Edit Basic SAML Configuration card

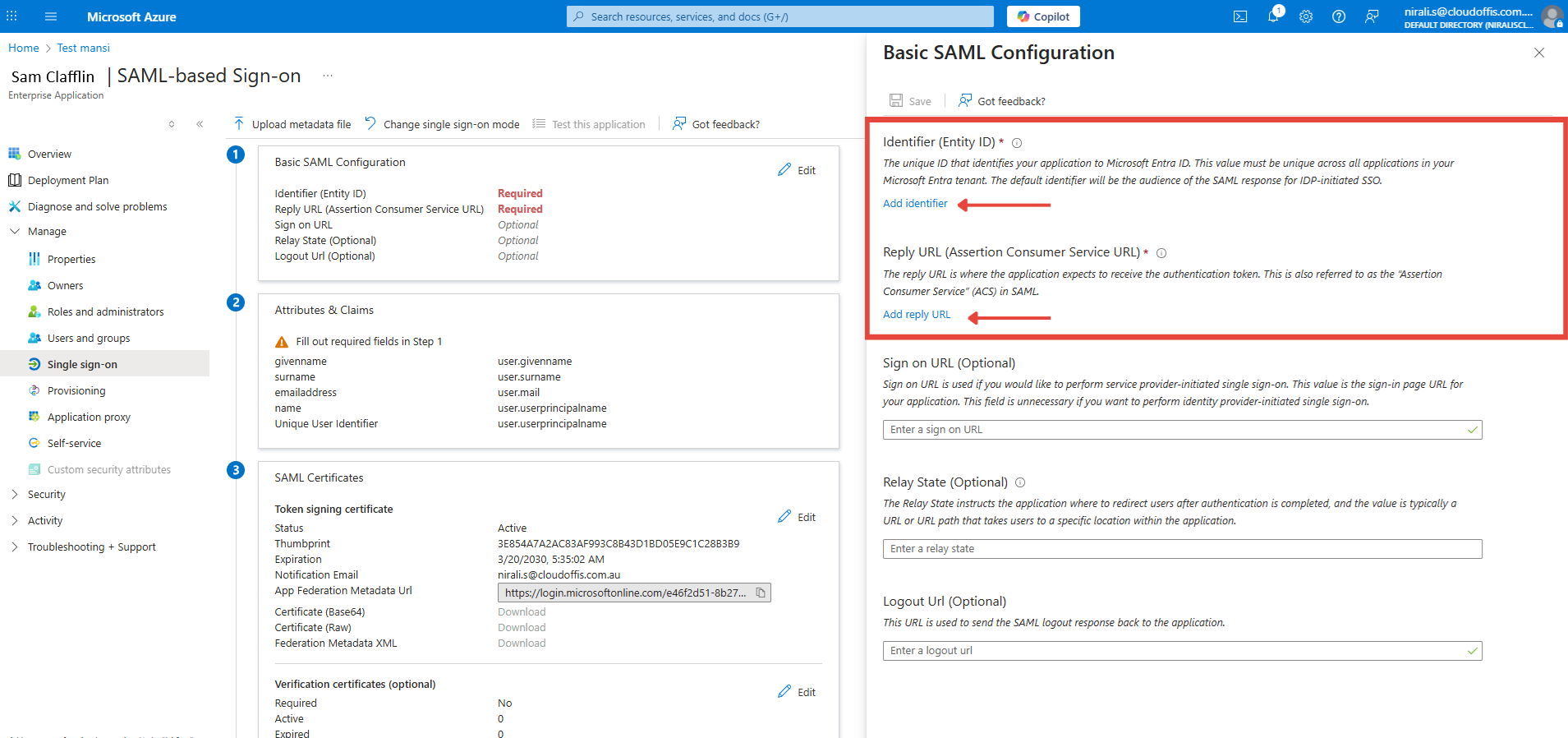pos(797,170)
